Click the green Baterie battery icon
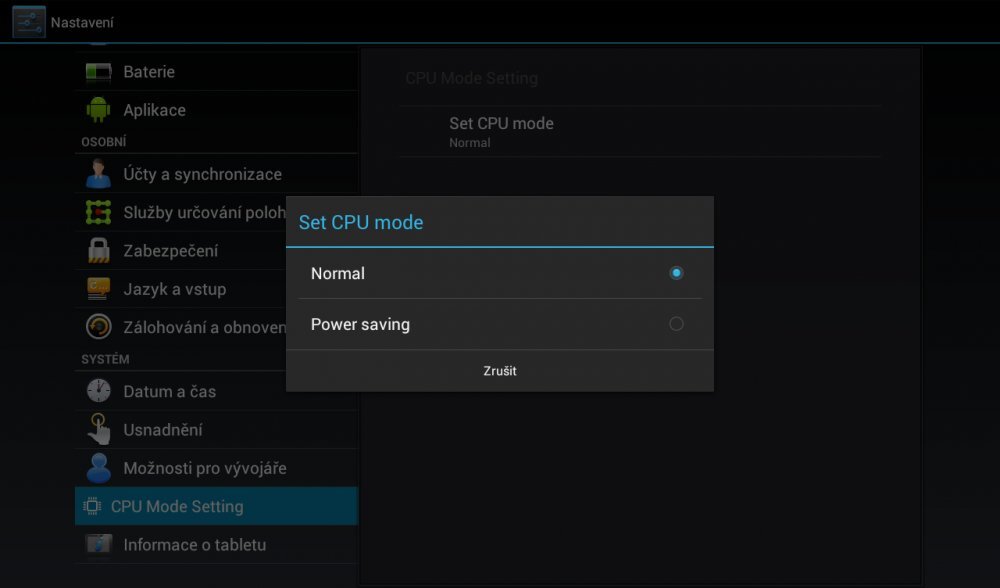The image size is (1000, 588). pos(98,72)
